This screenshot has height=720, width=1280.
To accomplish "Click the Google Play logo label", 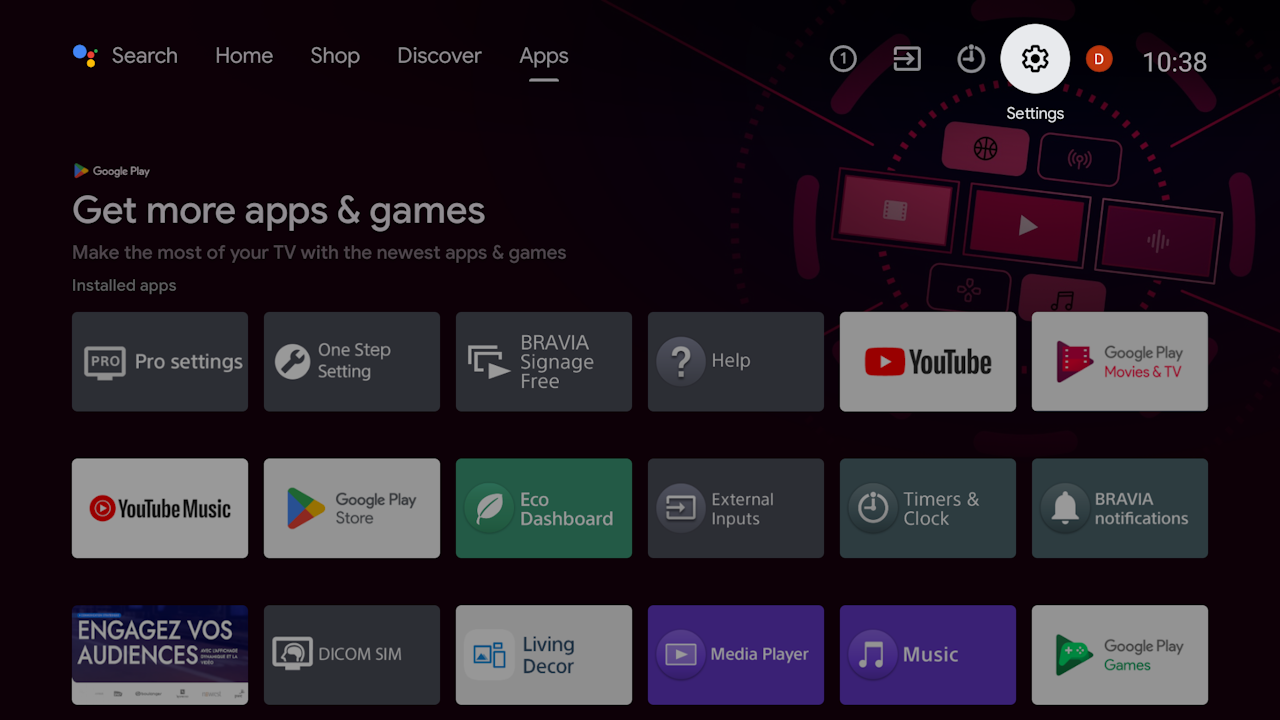I will 111,171.
